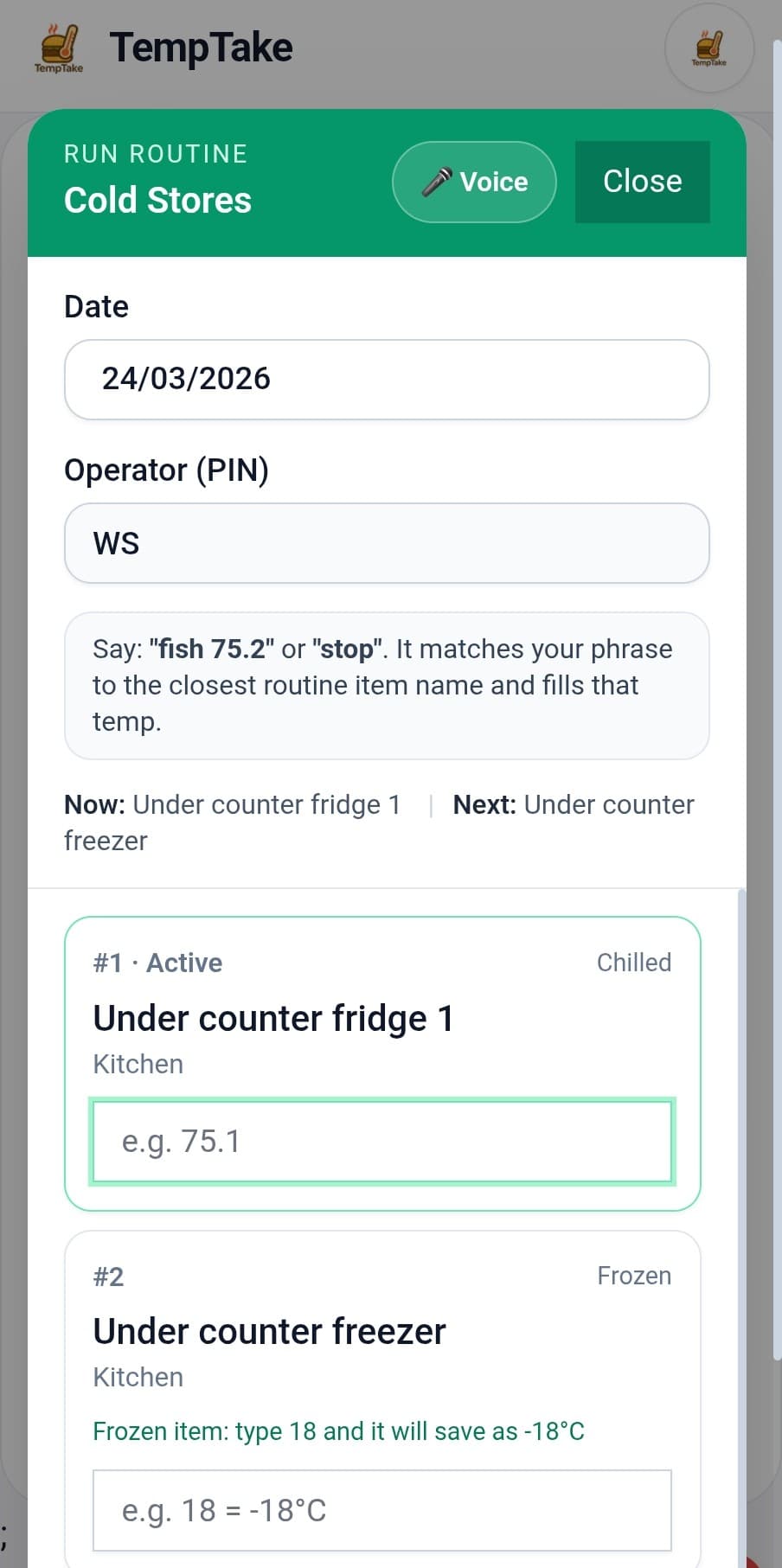Click the voice usage hint box
This screenshot has height=1568, width=782.
click(x=387, y=685)
